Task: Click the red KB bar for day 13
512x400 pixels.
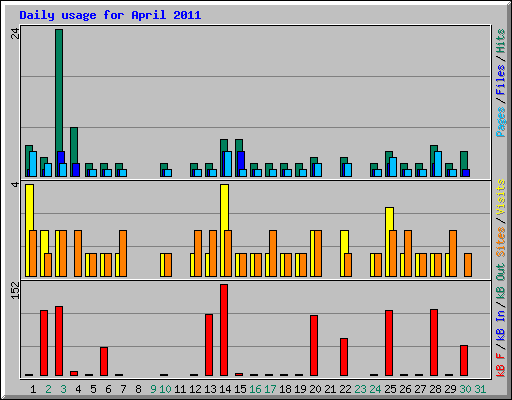Action: 209,345
